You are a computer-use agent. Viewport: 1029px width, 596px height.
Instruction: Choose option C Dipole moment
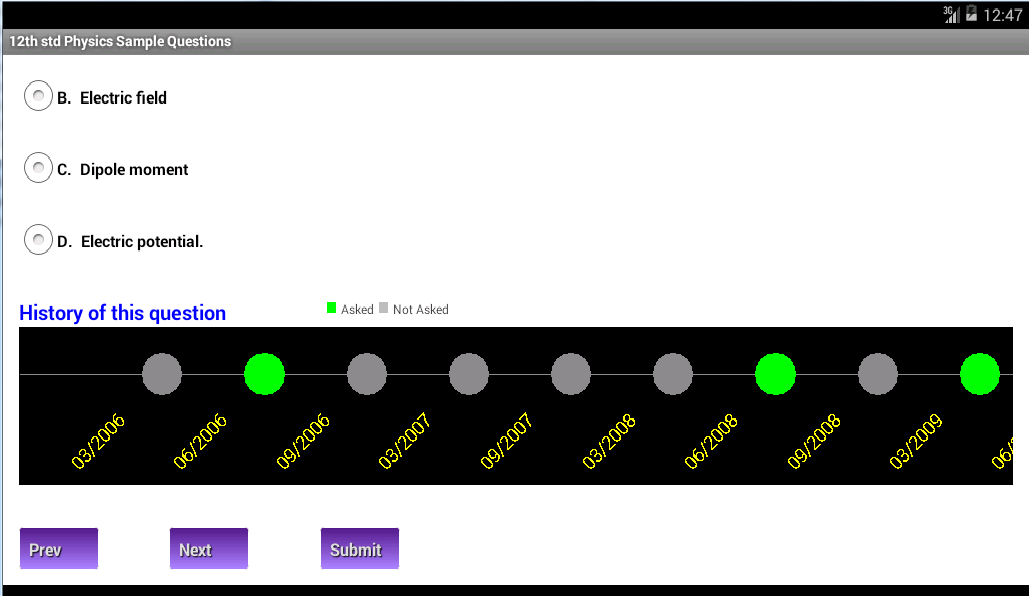pyautogui.click(x=38, y=168)
